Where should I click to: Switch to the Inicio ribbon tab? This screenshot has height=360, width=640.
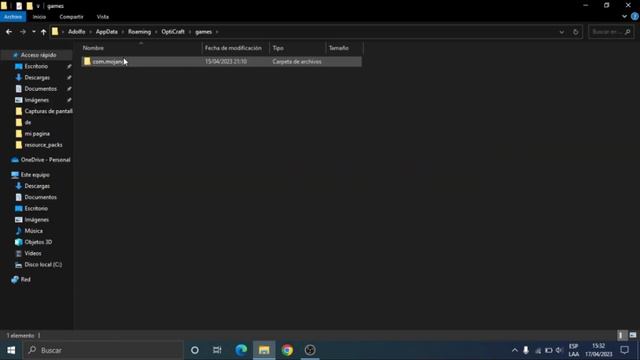(39, 17)
